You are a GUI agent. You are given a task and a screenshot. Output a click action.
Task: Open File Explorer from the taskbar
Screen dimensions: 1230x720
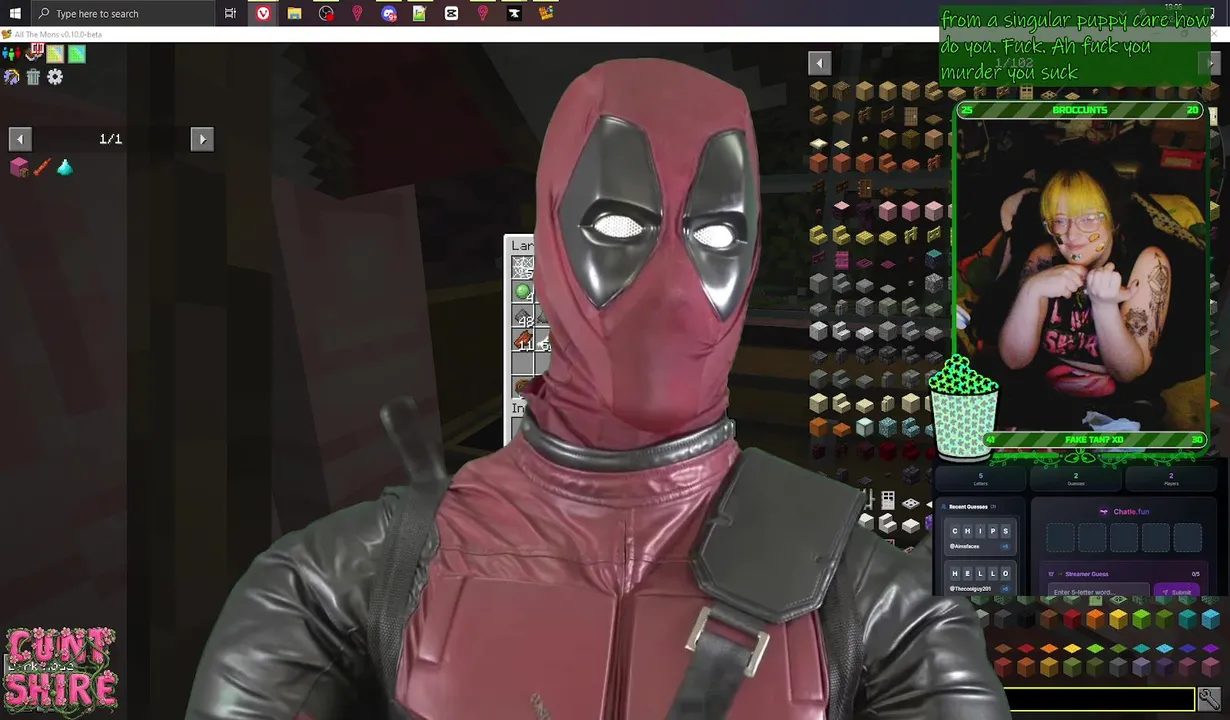pos(294,13)
